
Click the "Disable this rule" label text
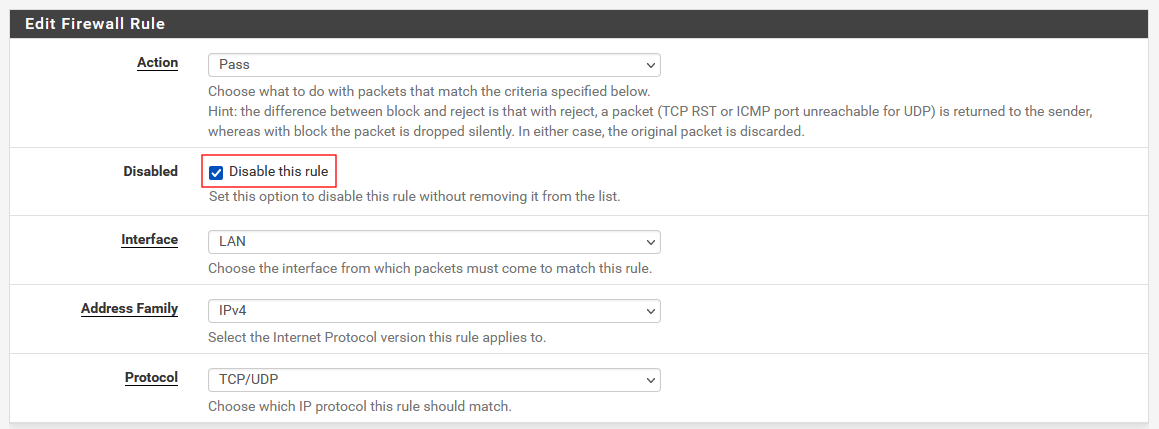tap(278, 172)
